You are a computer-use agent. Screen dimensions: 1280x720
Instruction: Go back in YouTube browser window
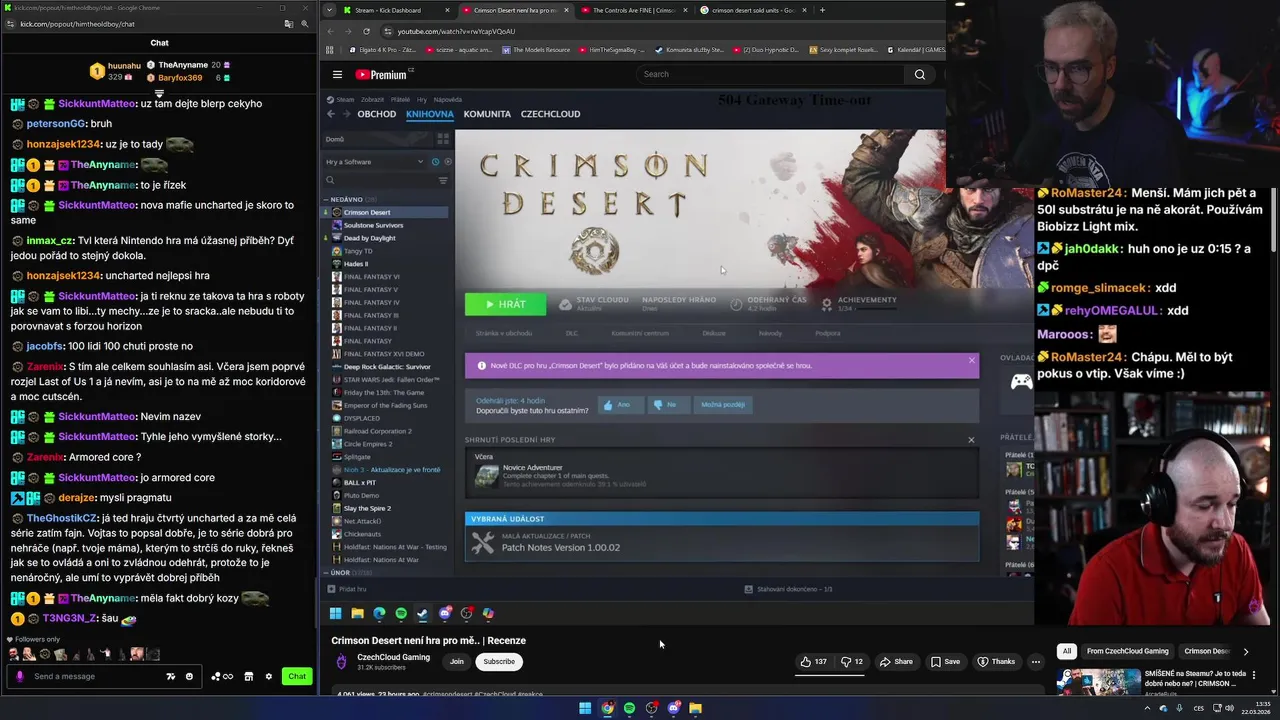point(332,31)
